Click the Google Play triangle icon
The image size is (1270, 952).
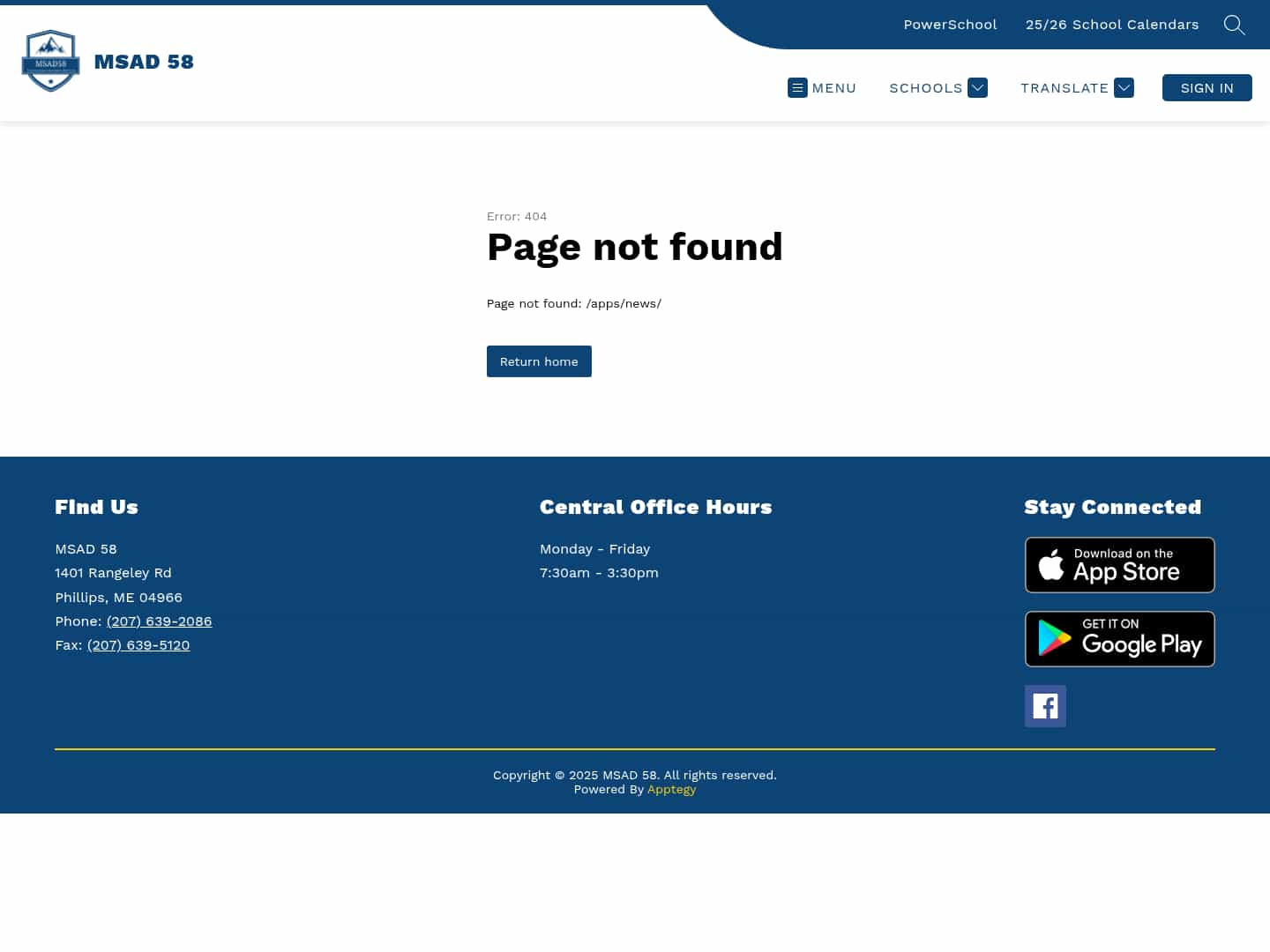[x=1056, y=638]
